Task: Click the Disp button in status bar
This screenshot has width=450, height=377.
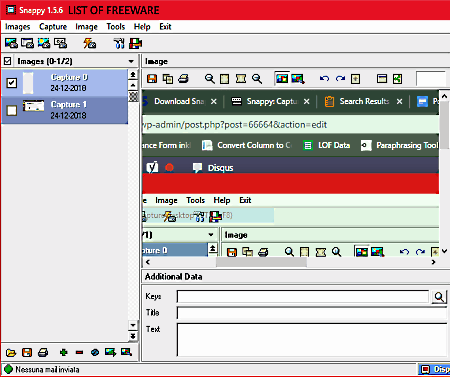Action: [434, 369]
